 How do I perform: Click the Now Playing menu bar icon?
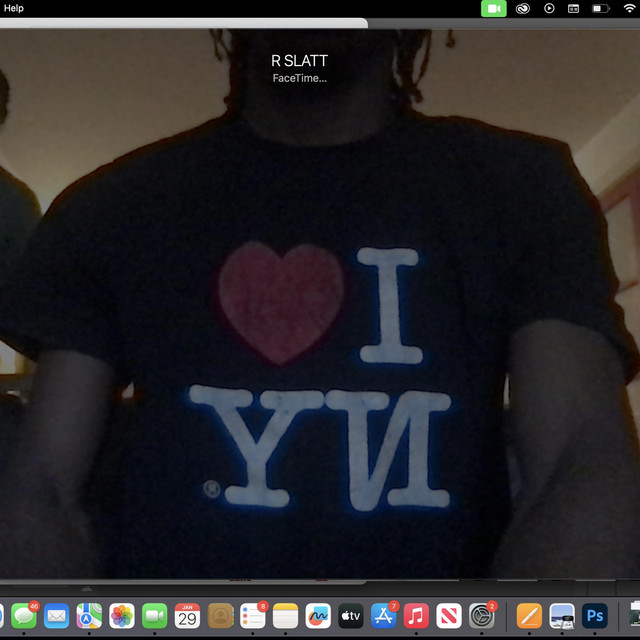tap(549, 8)
